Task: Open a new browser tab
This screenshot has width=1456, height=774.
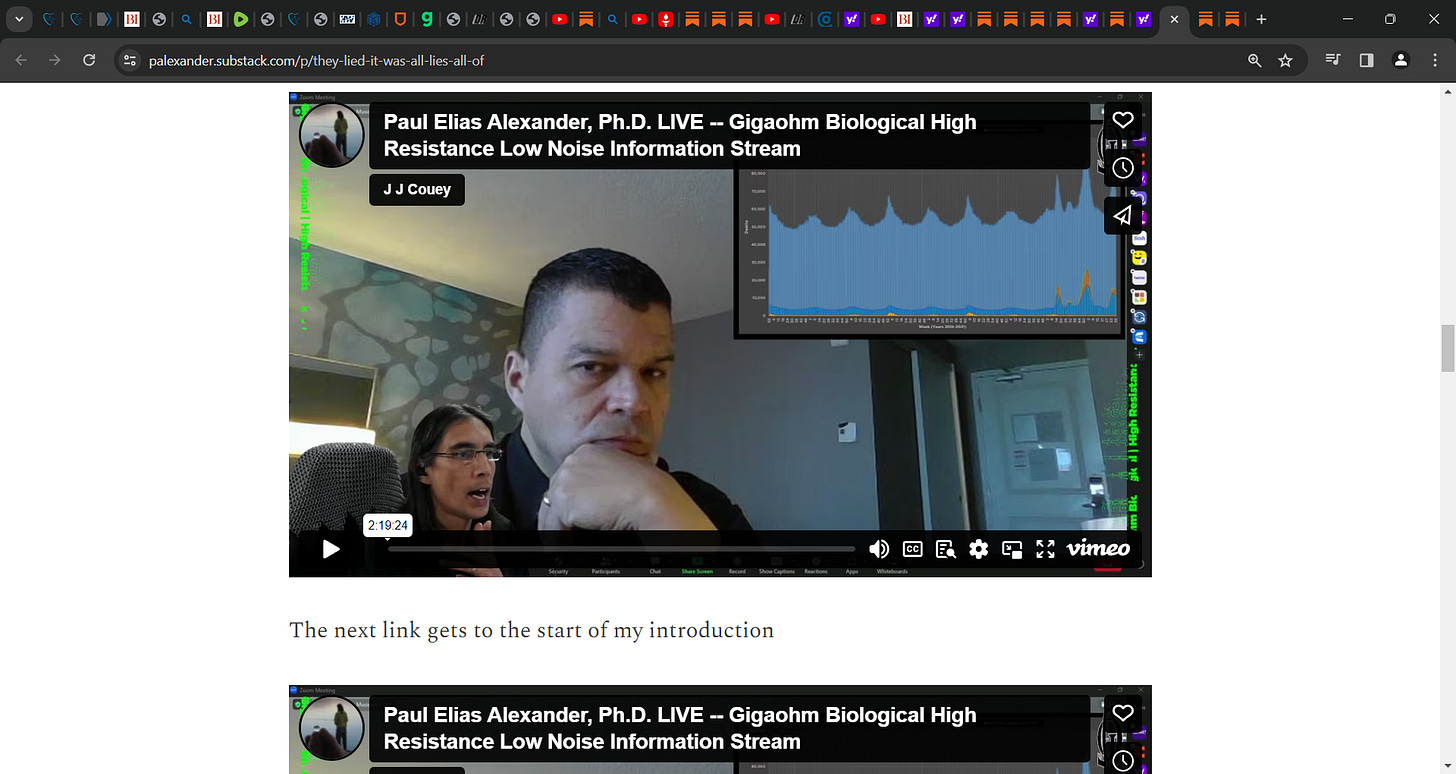Action: [1261, 19]
